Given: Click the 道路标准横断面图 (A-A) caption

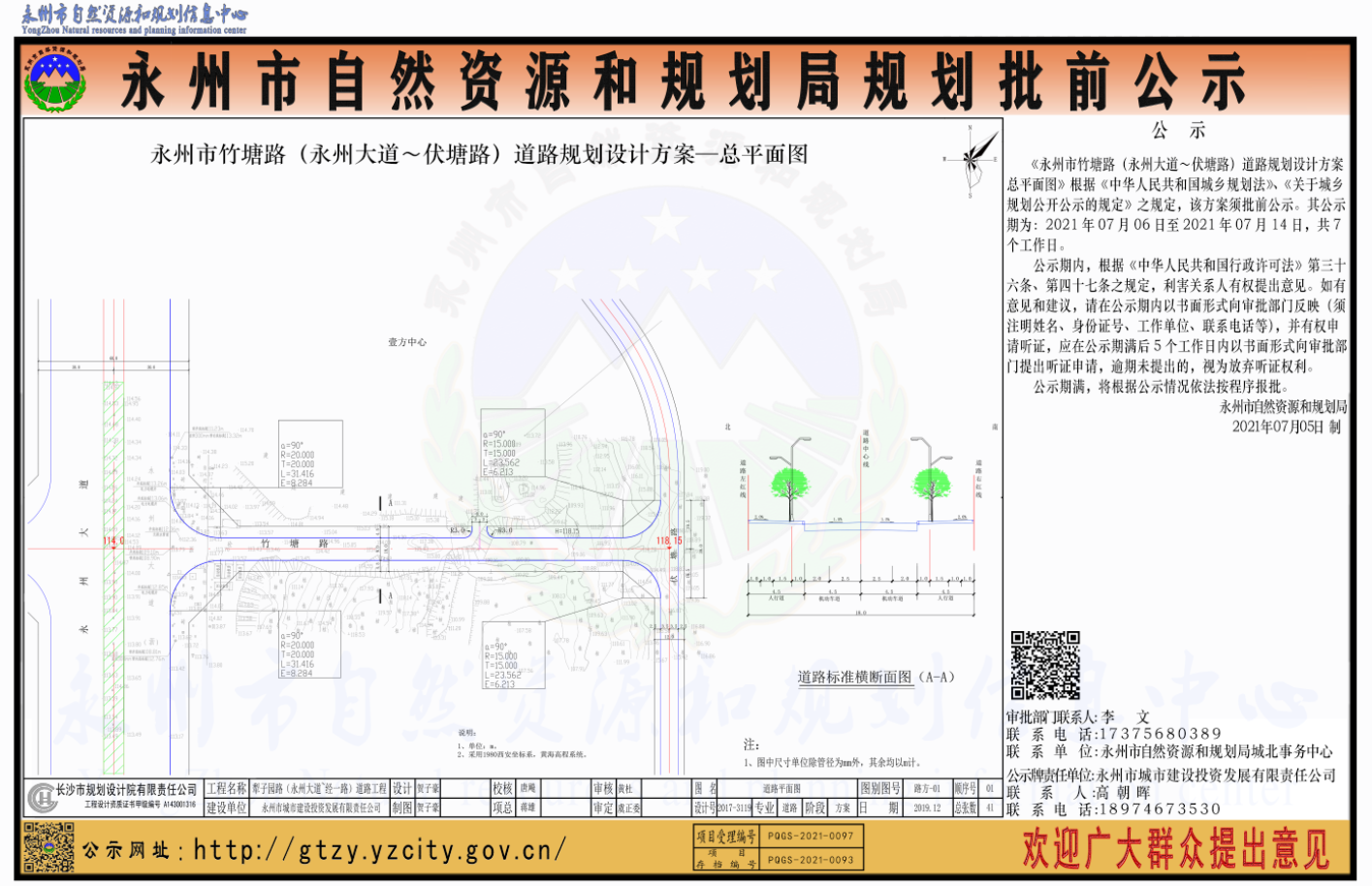Looking at the screenshot, I should tap(876, 677).
